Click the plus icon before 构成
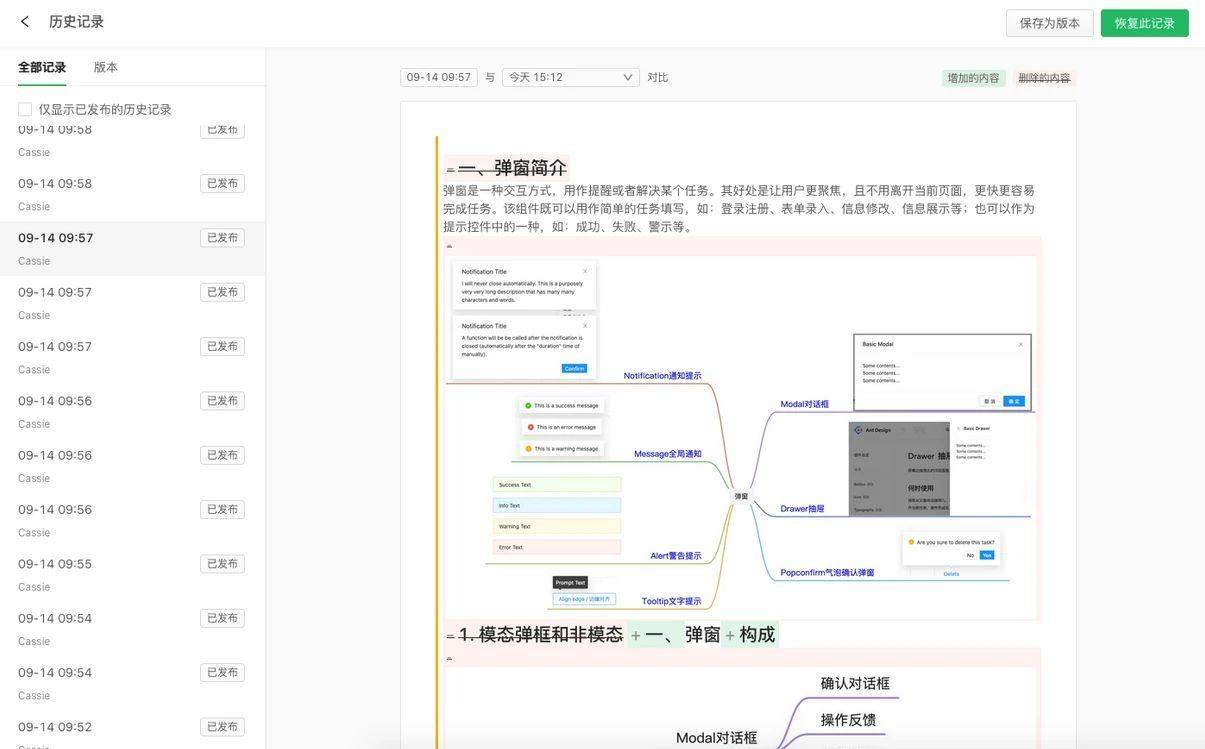 click(730, 636)
